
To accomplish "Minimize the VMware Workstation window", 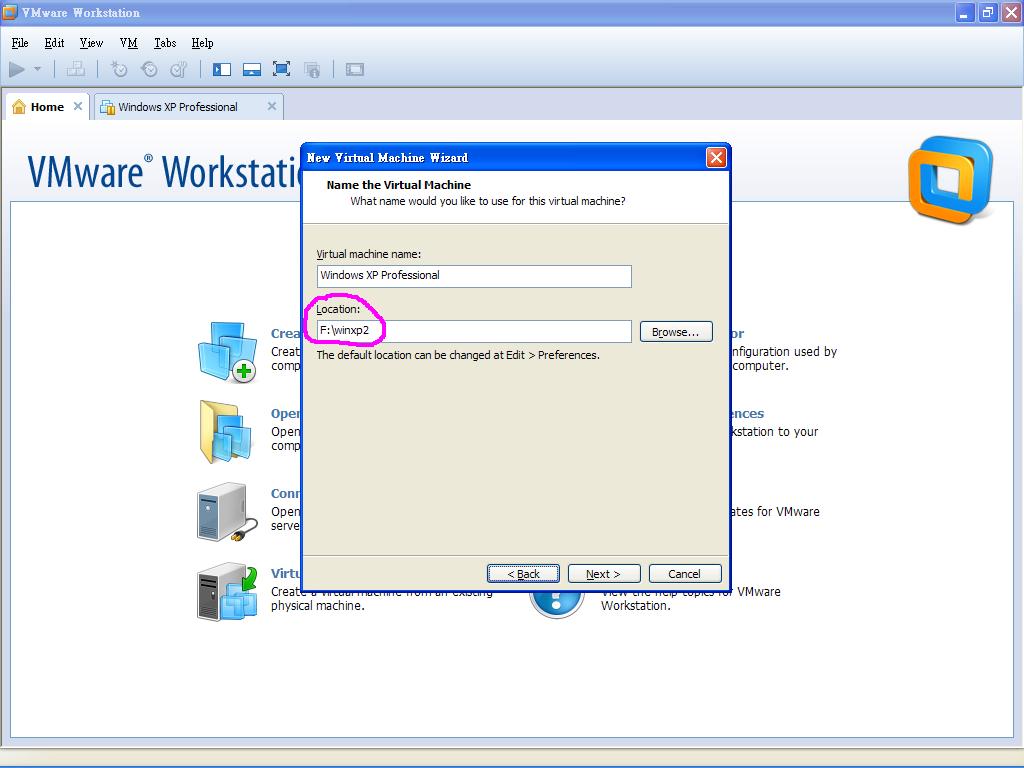I will 964,12.
